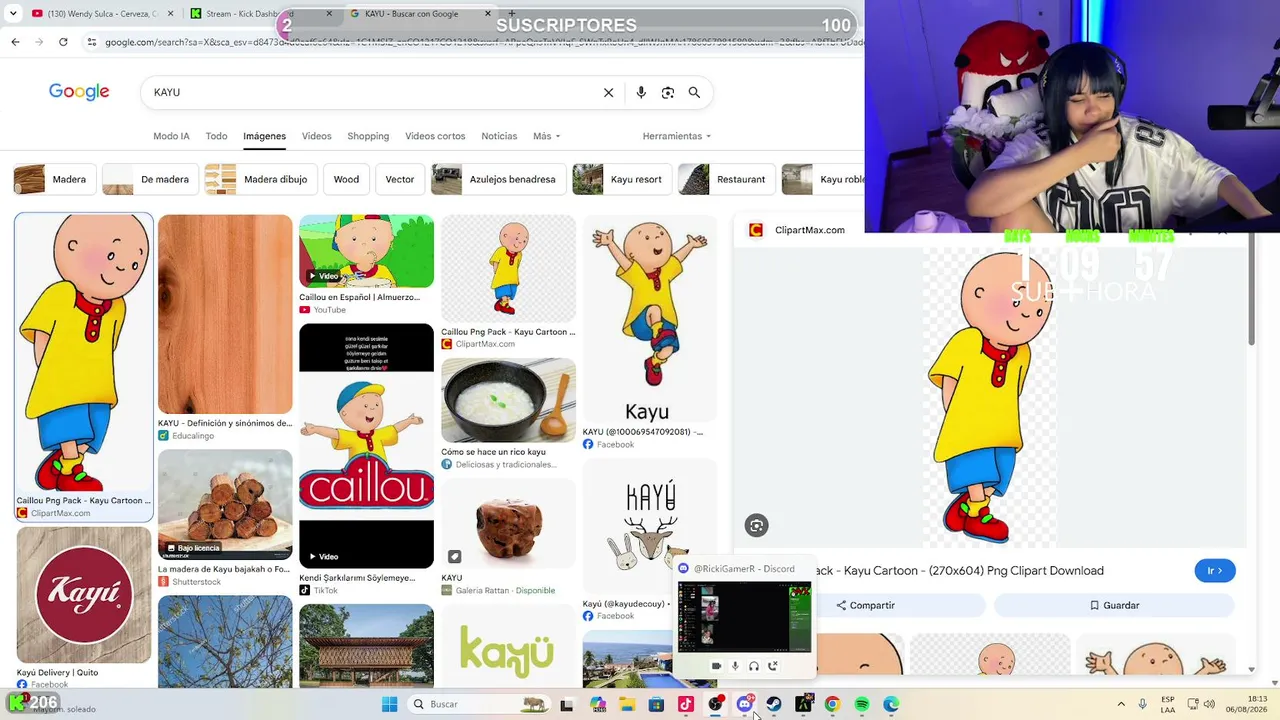Screen dimensions: 1280x720
Task: Show hidden system tray icons
Action: click(x=1121, y=704)
